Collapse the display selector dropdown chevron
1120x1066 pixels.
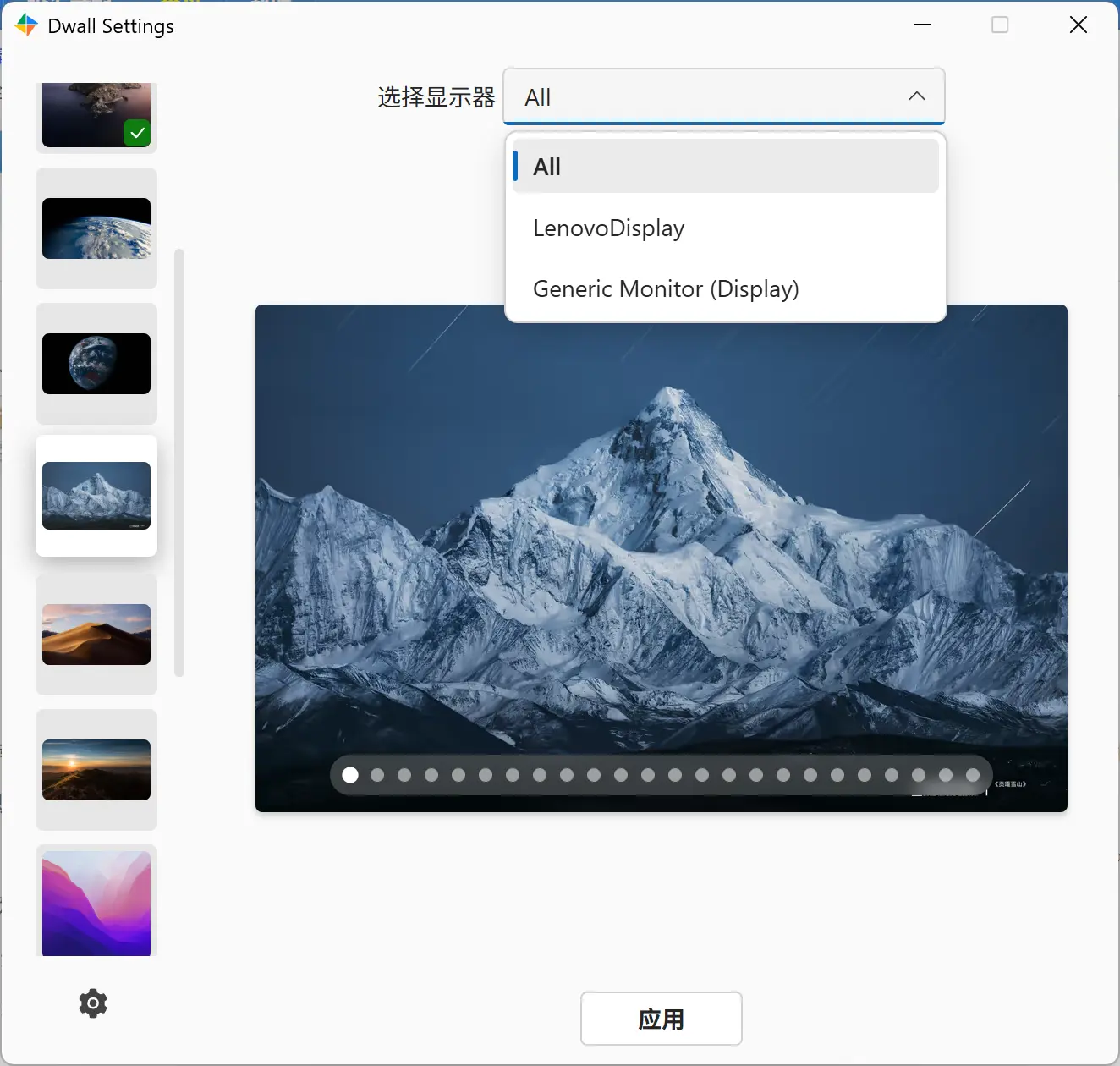[917, 96]
